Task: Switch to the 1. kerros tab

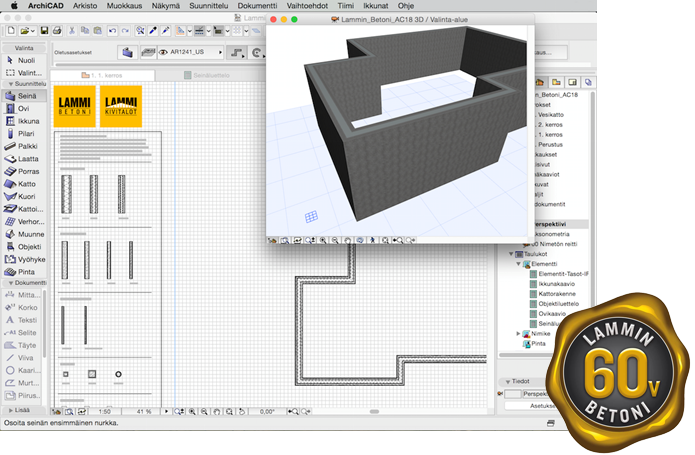Action: 102,75
